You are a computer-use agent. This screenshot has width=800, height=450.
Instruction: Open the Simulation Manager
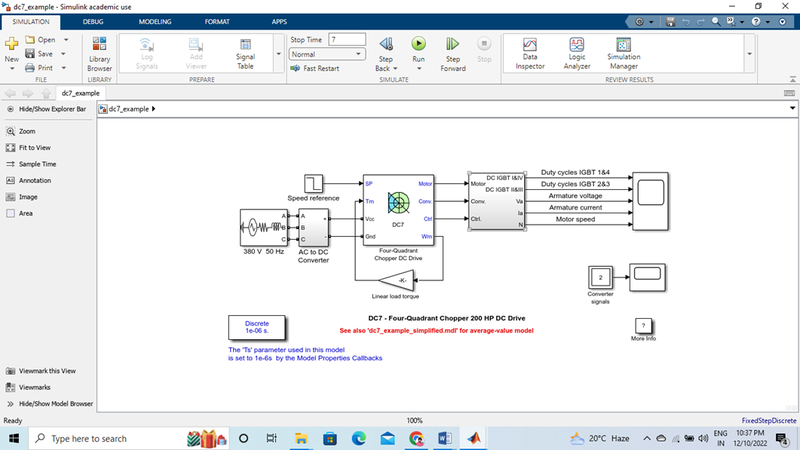pos(623,54)
